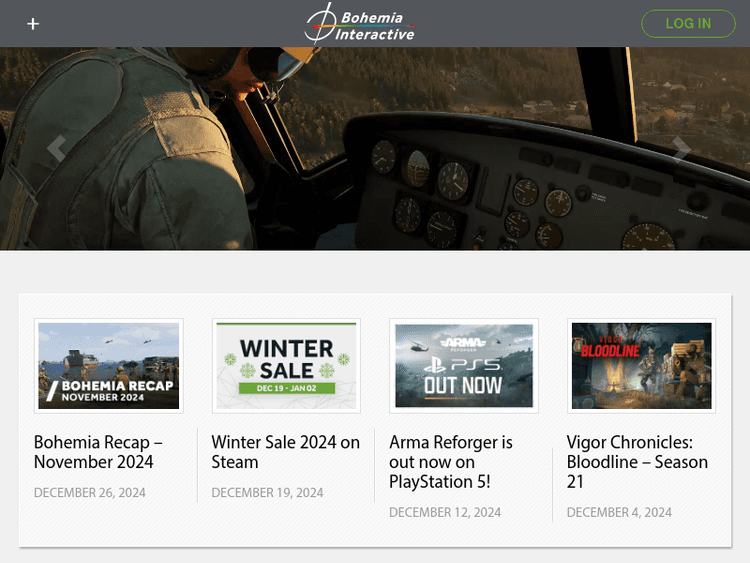Open Winter Sale 2024 on Steam headline

pos(285,452)
